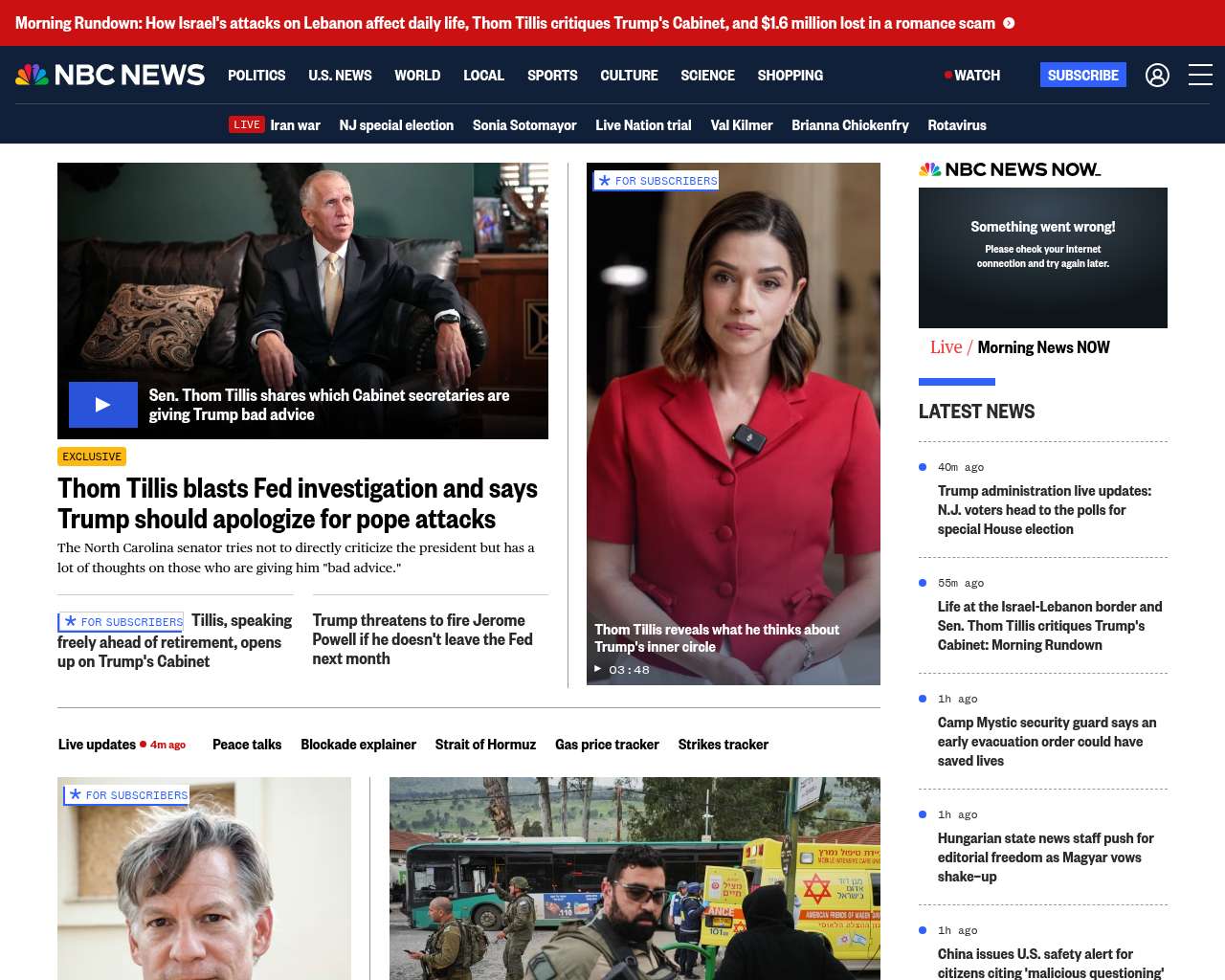
Task: Open the Politics menu item
Action: point(256,76)
